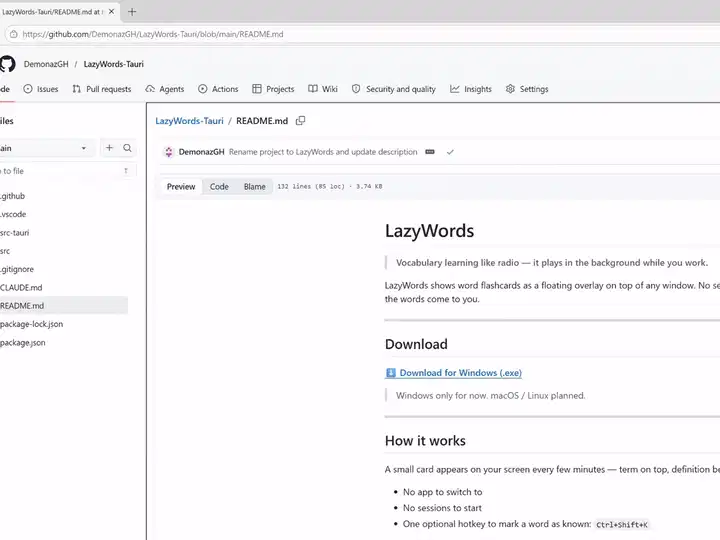
Task: Click the Projects table icon
Action: pyautogui.click(x=257, y=89)
